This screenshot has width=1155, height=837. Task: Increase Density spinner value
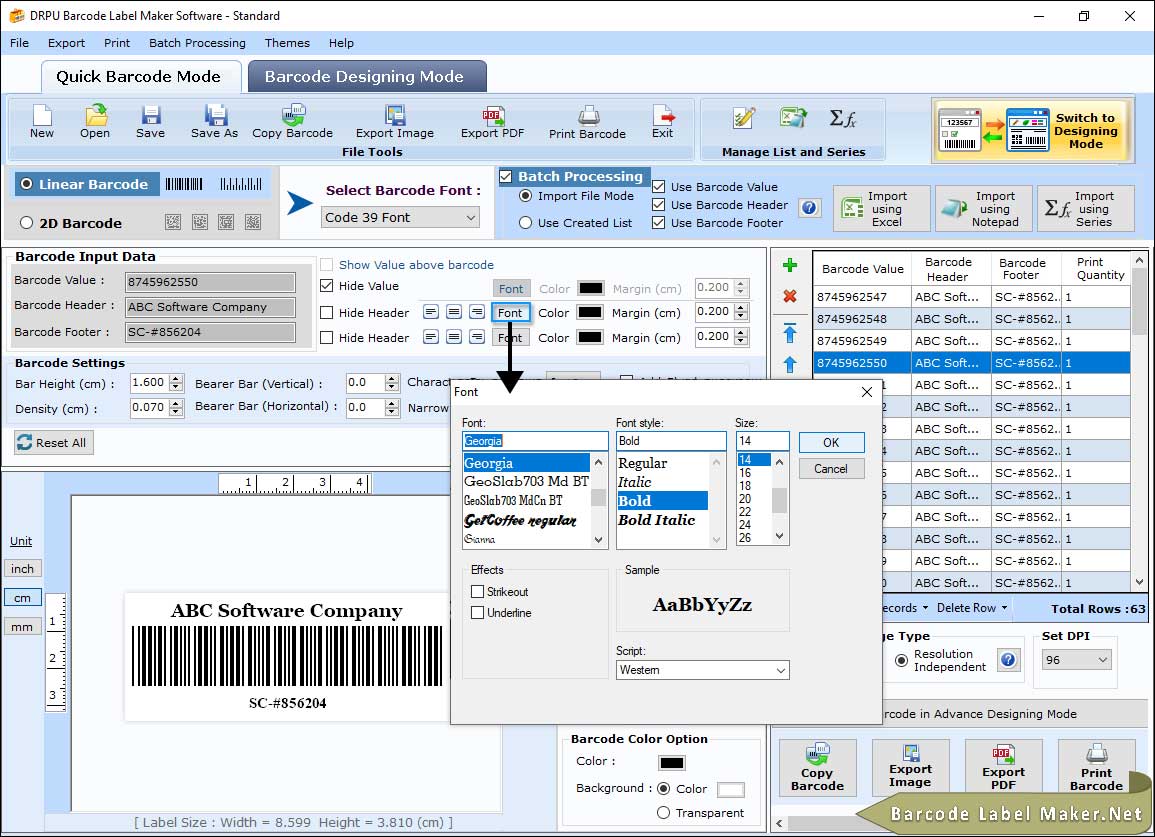pos(175,403)
